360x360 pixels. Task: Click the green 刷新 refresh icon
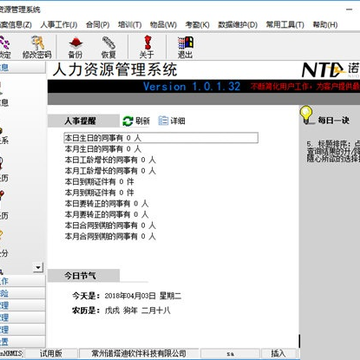pos(128,121)
